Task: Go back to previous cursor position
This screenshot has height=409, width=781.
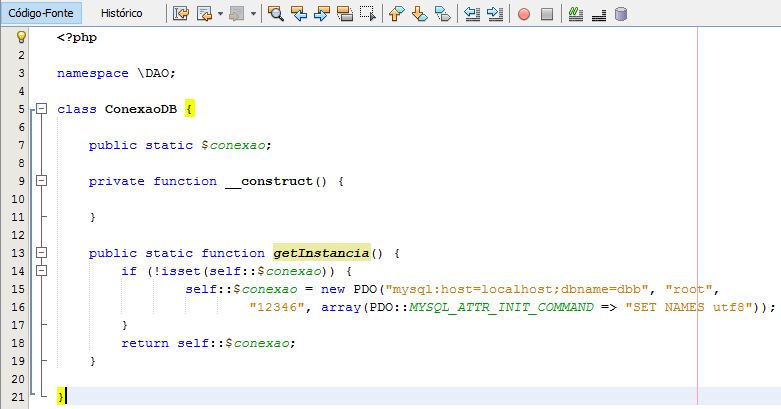Action: click(x=205, y=13)
